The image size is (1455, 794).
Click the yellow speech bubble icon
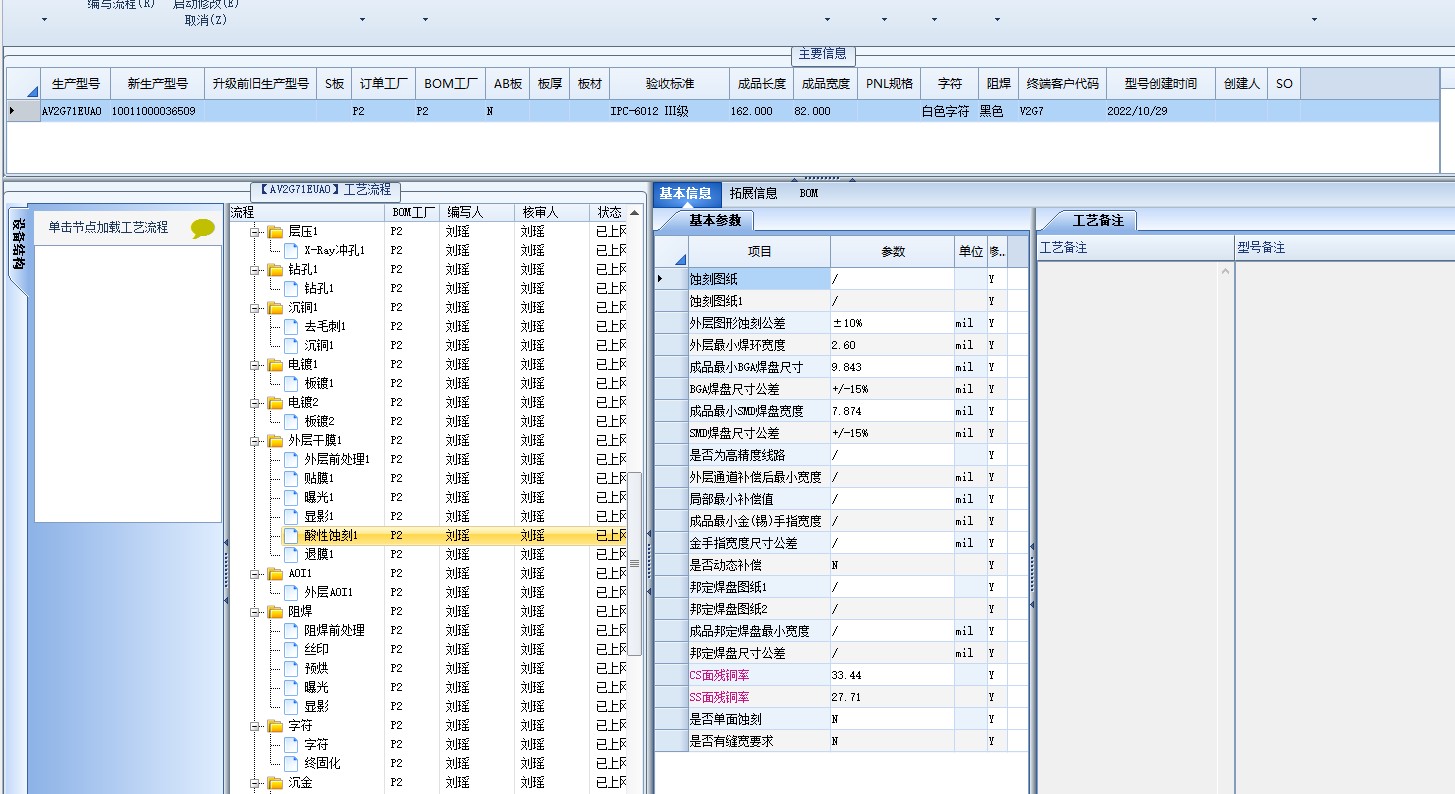(203, 229)
